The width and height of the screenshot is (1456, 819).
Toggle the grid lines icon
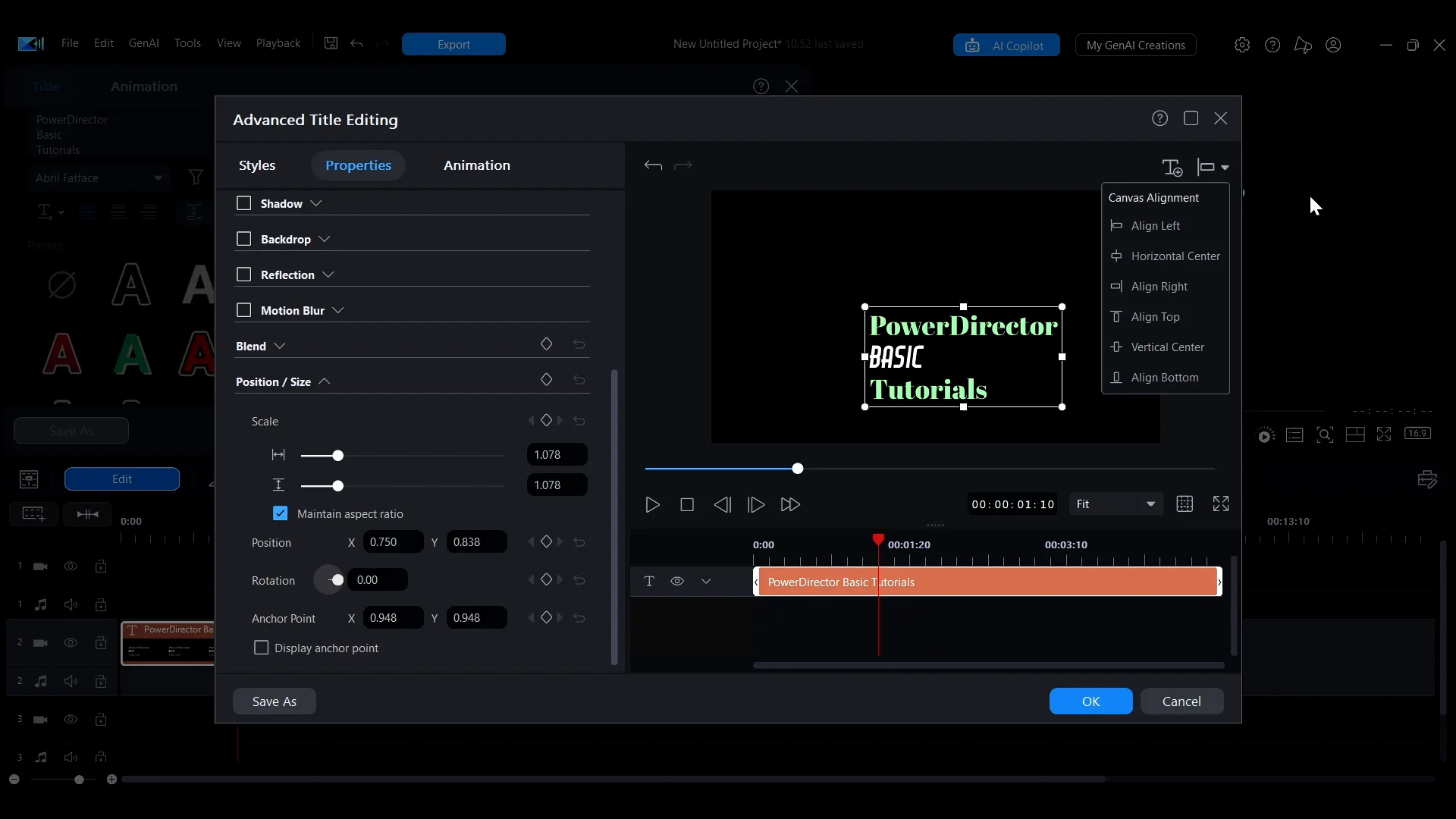pyautogui.click(x=1185, y=504)
